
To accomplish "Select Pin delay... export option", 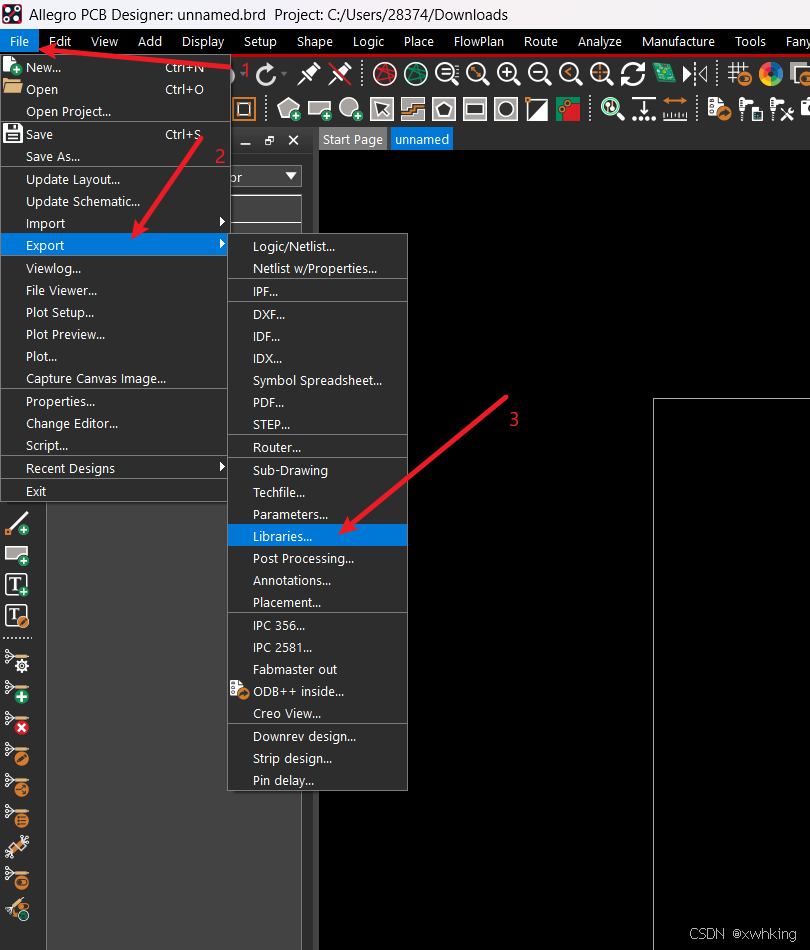I will (x=317, y=780).
